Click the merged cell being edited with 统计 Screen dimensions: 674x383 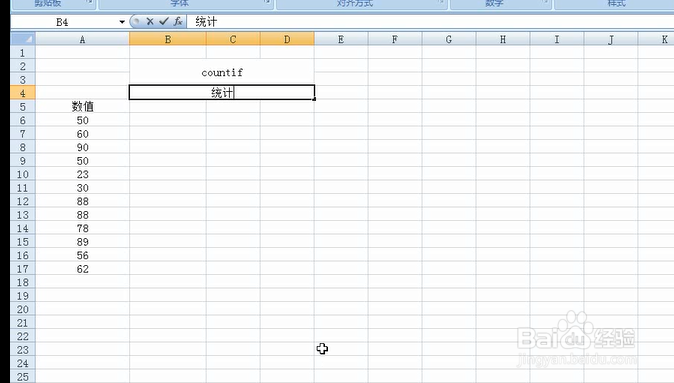(222, 92)
